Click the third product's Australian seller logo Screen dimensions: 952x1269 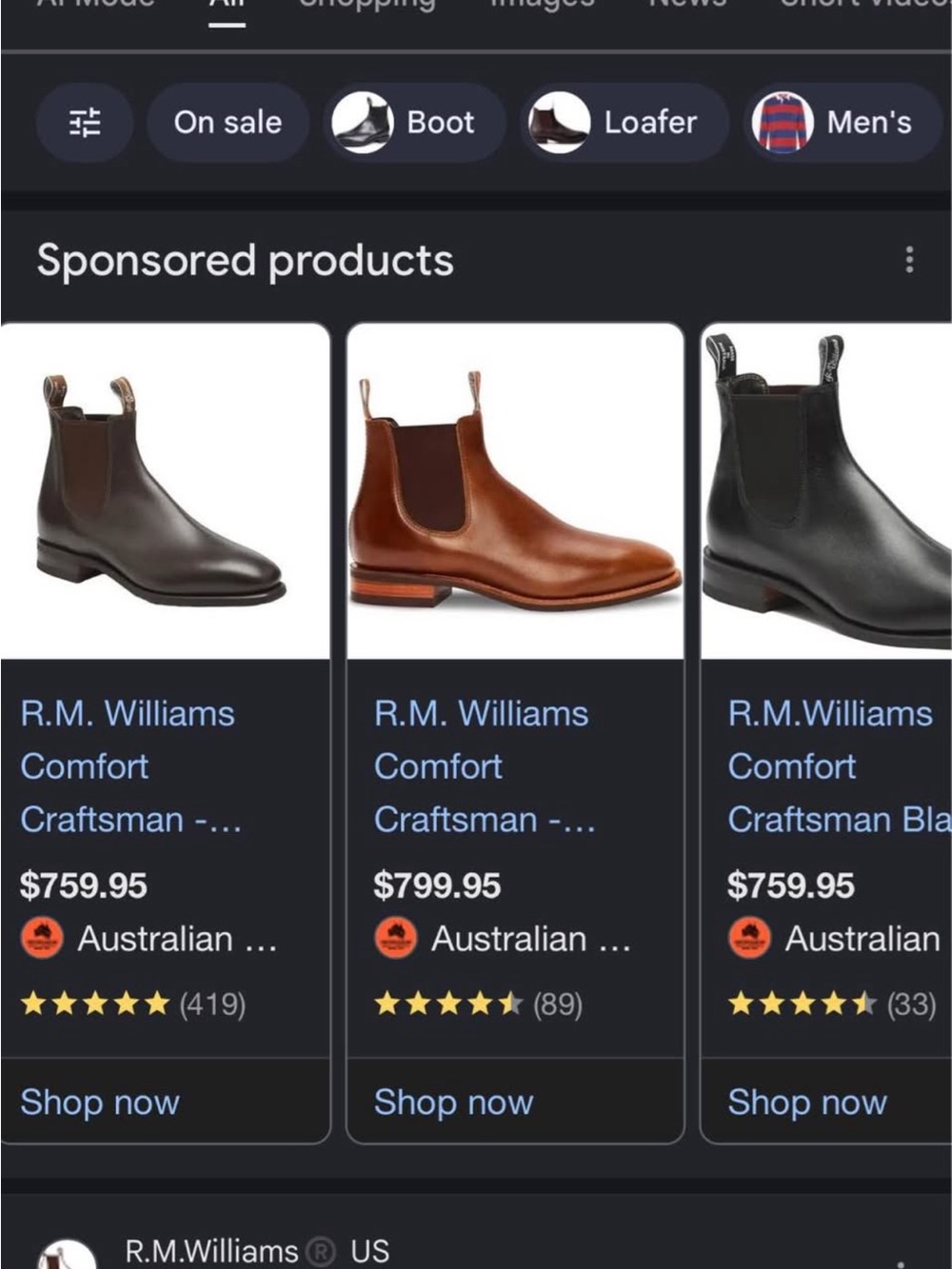[750, 939]
